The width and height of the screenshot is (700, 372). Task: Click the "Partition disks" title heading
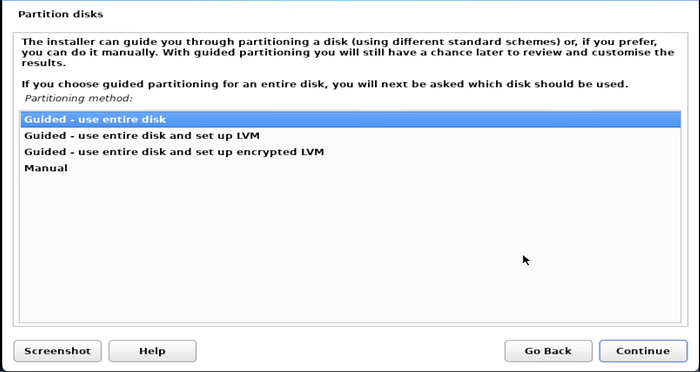(x=61, y=14)
